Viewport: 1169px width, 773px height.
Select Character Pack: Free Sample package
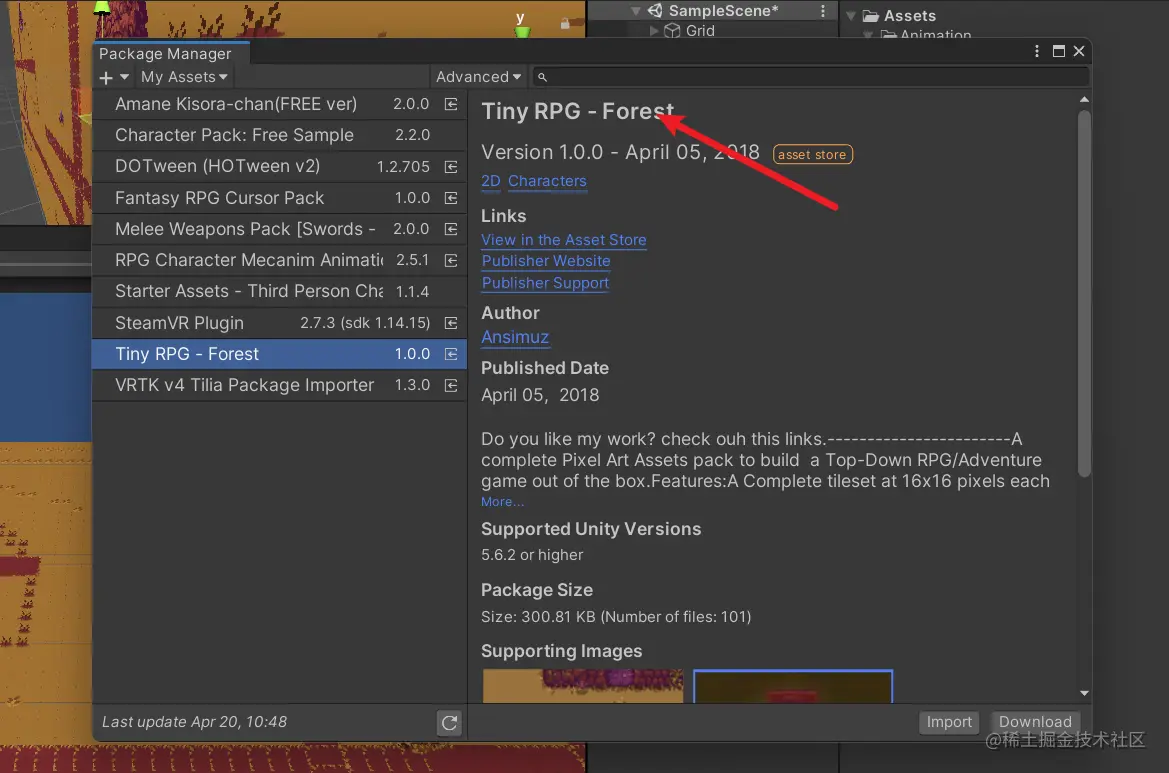tap(280, 136)
